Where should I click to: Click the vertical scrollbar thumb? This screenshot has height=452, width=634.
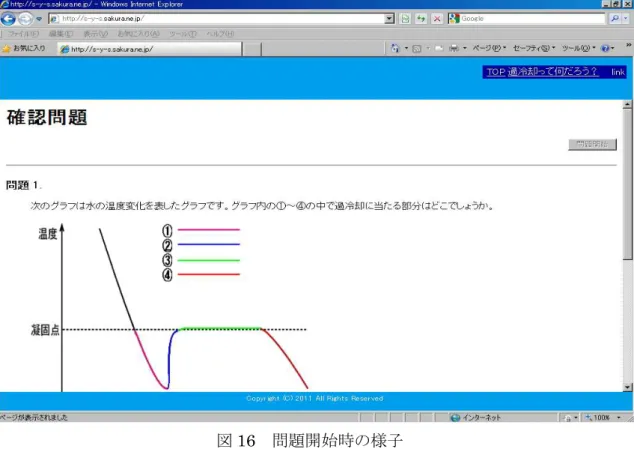click(x=627, y=184)
